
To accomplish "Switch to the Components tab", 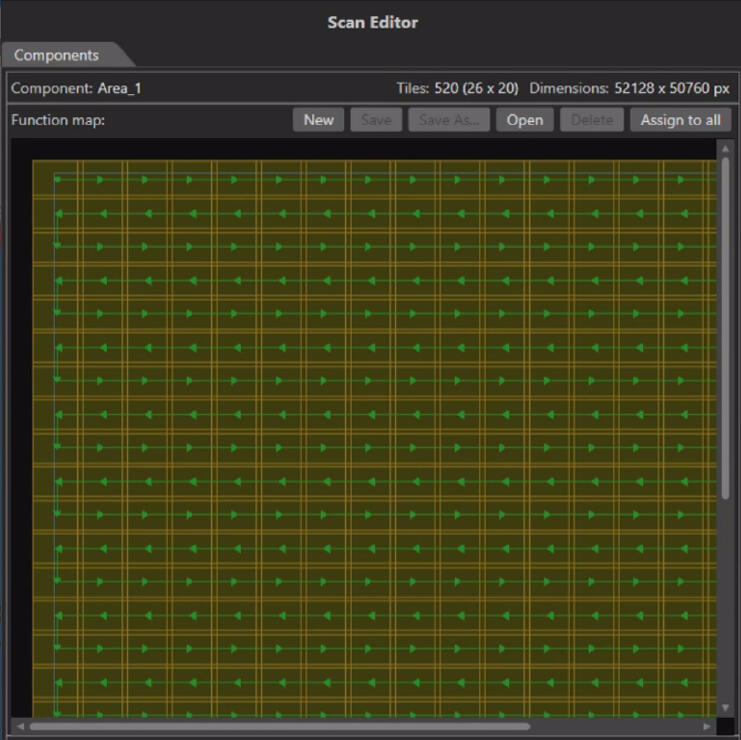I will [x=57, y=56].
